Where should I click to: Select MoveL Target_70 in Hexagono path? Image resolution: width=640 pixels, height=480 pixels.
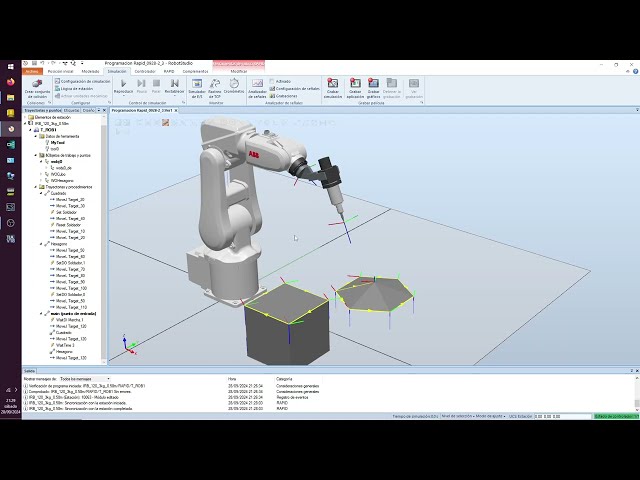(70, 269)
